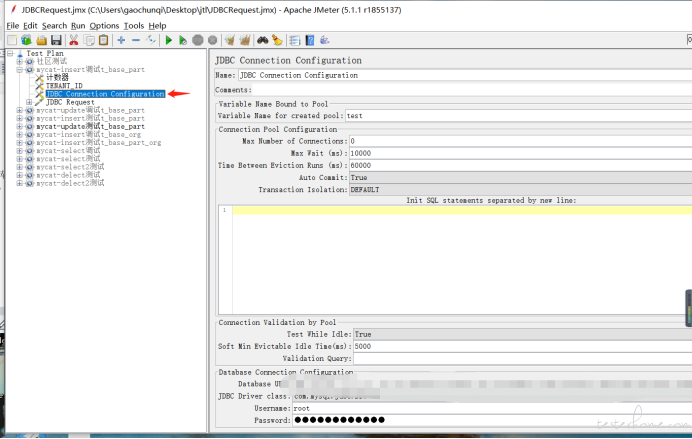Click the Start no pauses icon
692x439 pixels.
(183, 40)
